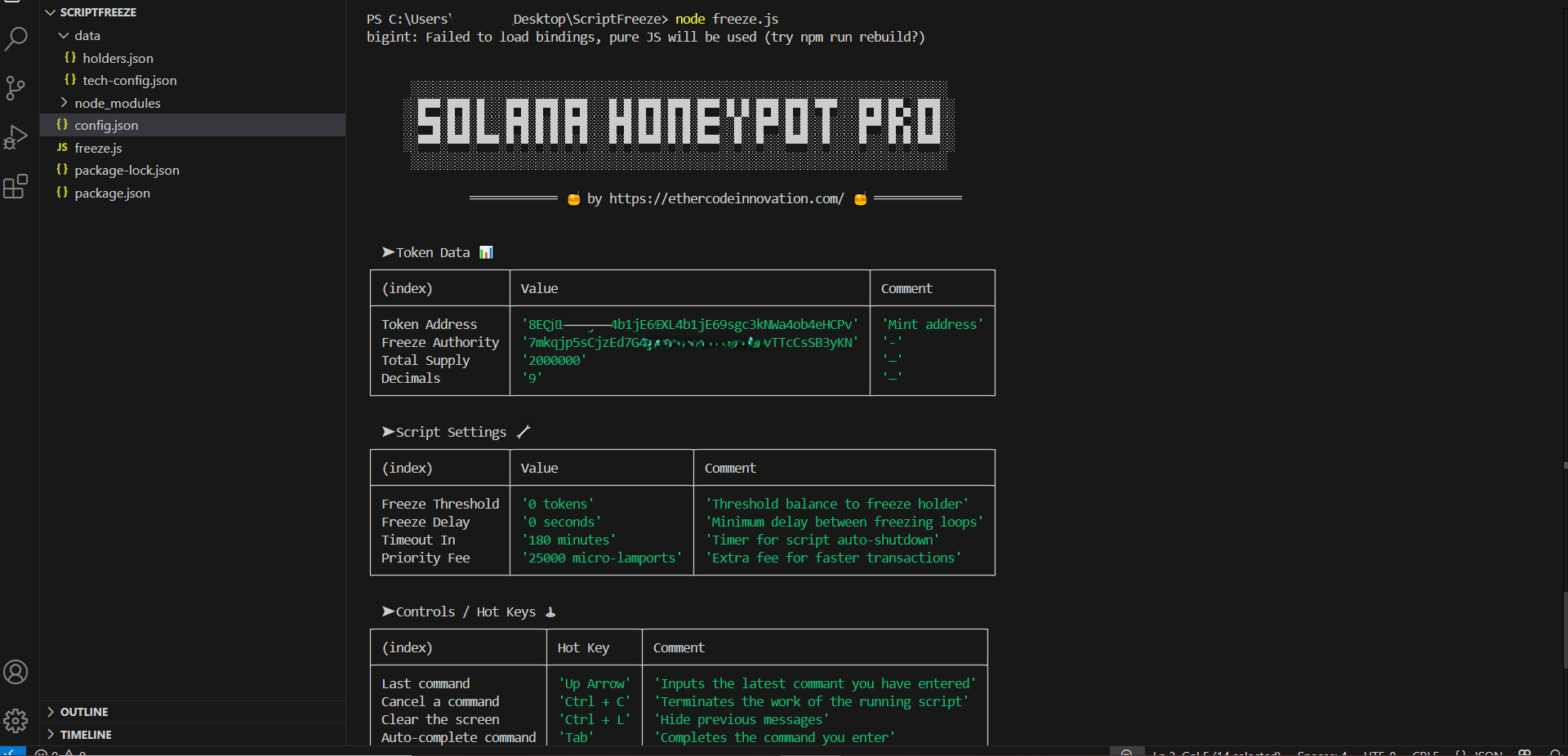Open the Accounts menu icon

tap(16, 672)
